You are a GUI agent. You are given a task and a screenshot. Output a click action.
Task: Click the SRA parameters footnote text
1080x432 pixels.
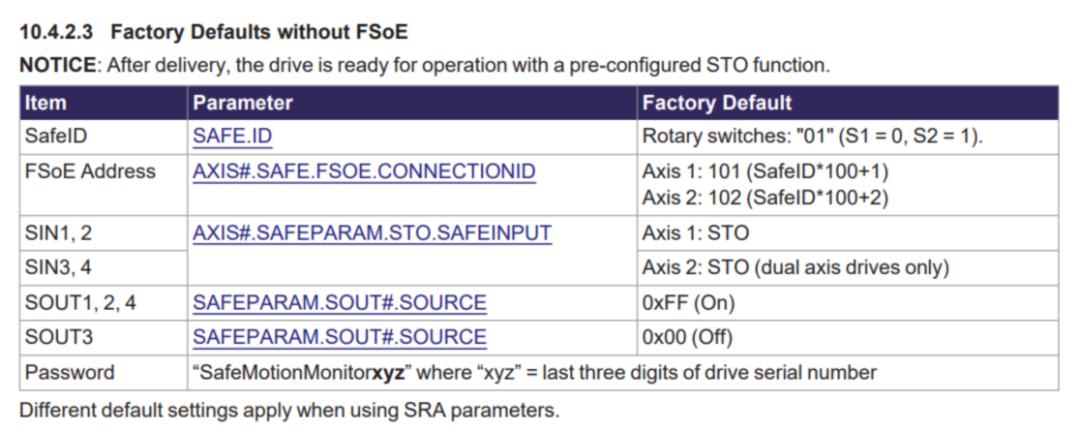click(289, 411)
